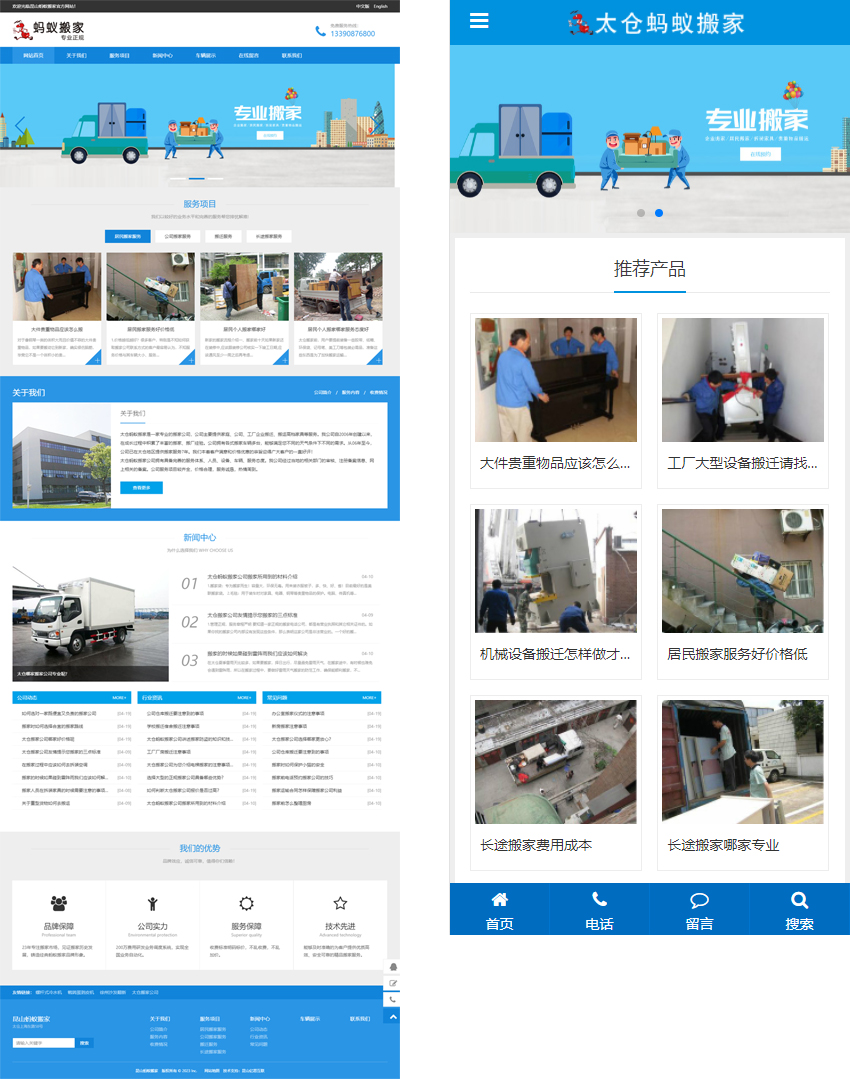
Task: Tap the 搜索 magnifier icon in bottom bar
Action: pos(799,899)
